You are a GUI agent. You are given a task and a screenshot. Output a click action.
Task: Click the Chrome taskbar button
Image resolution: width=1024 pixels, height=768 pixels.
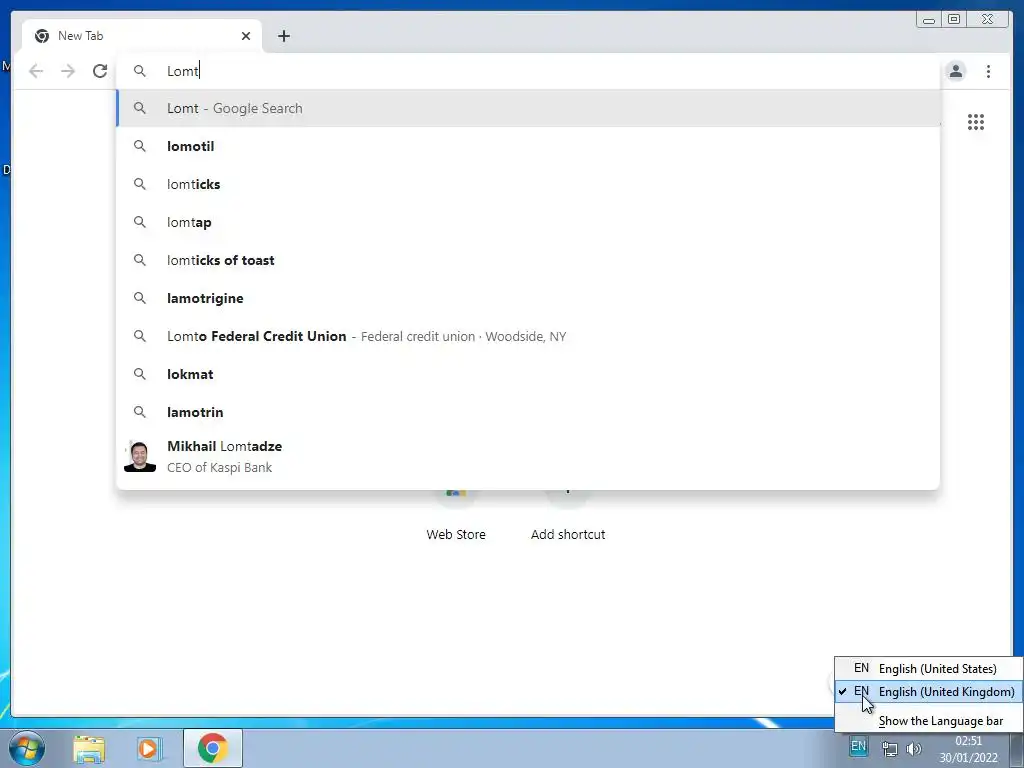point(212,748)
